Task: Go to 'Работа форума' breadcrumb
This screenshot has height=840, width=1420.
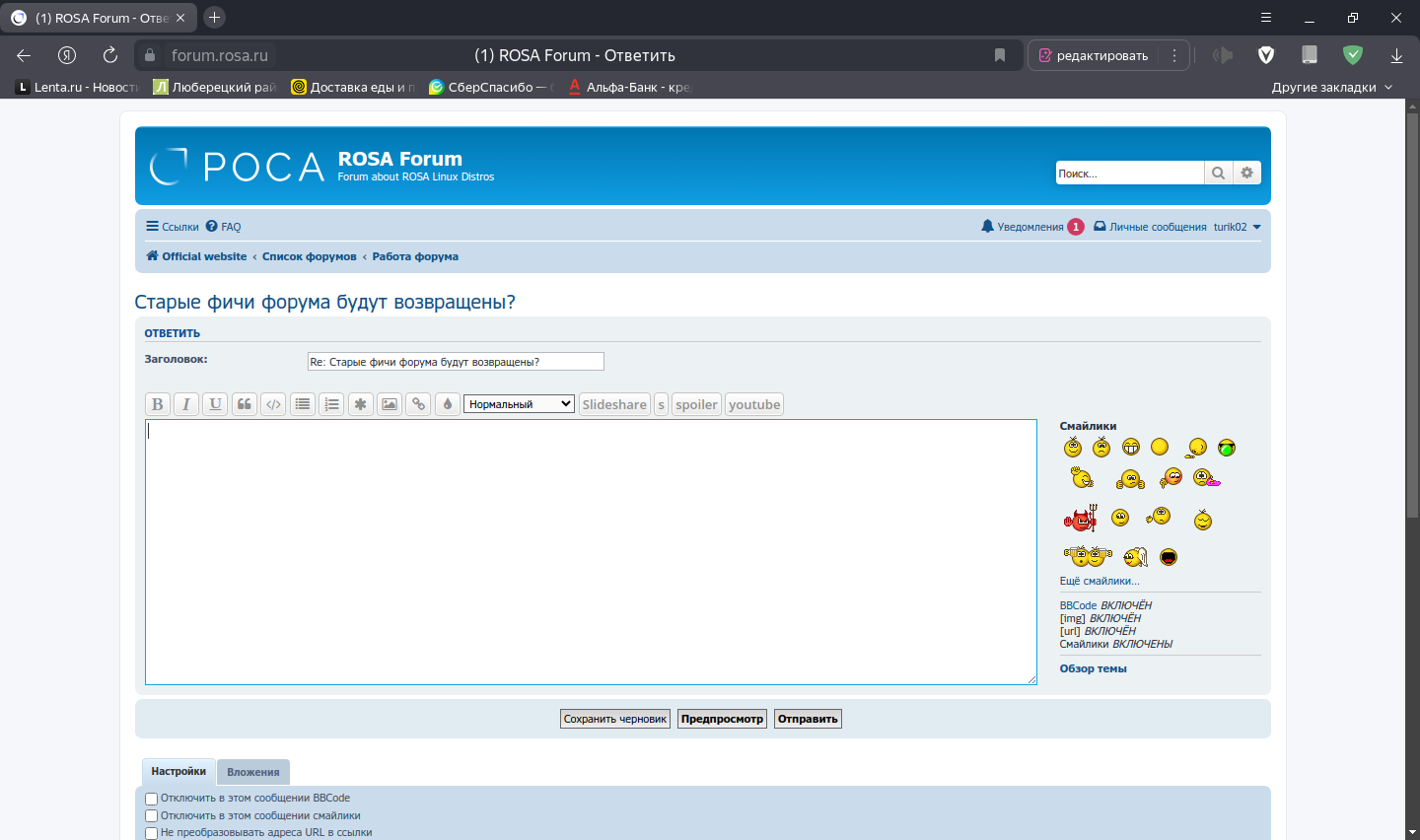Action: pyautogui.click(x=415, y=256)
